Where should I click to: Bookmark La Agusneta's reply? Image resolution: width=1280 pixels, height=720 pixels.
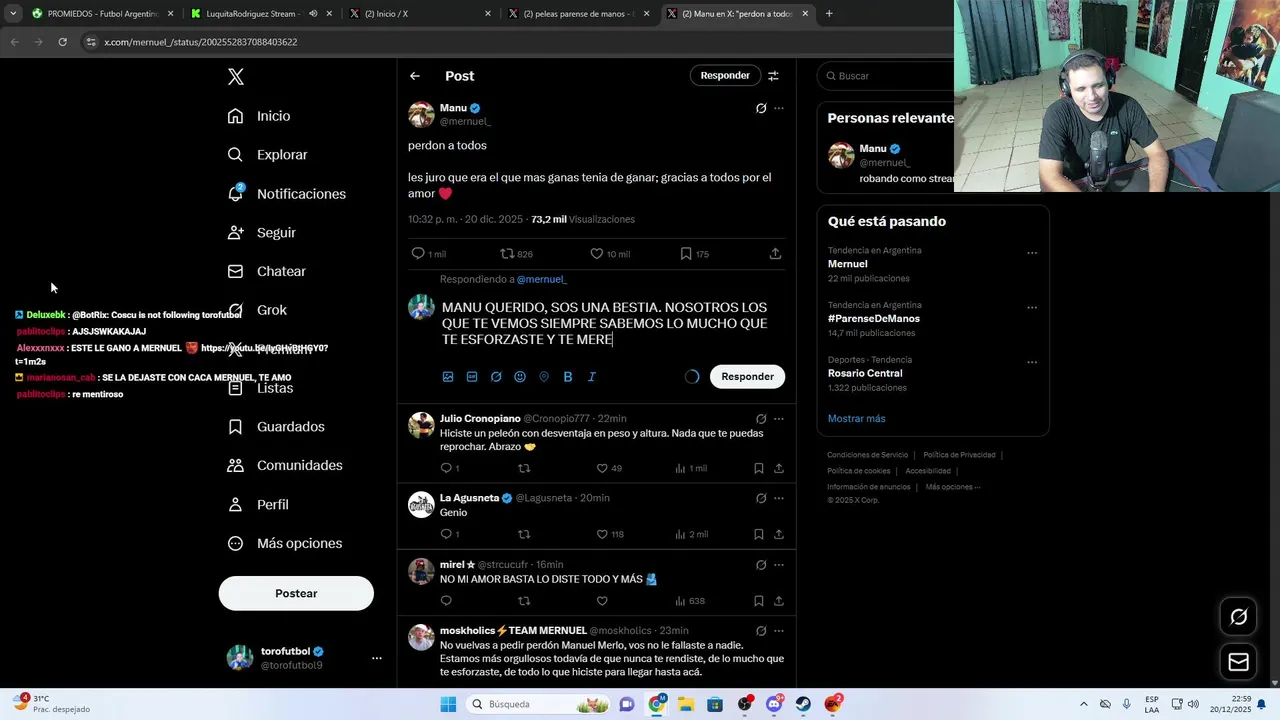click(x=759, y=534)
